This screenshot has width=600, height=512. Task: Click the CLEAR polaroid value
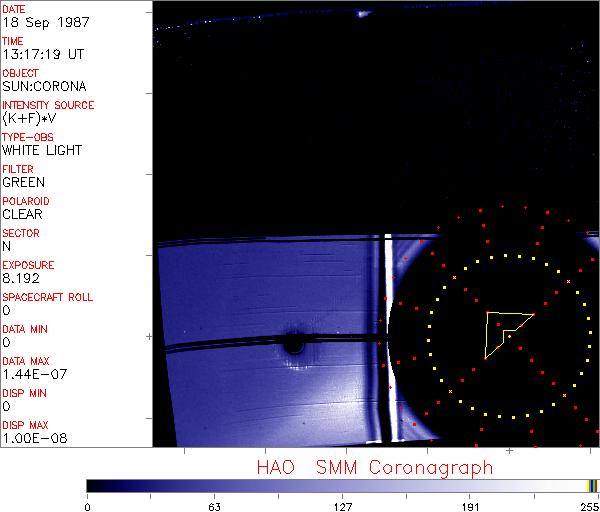click(x=22, y=214)
